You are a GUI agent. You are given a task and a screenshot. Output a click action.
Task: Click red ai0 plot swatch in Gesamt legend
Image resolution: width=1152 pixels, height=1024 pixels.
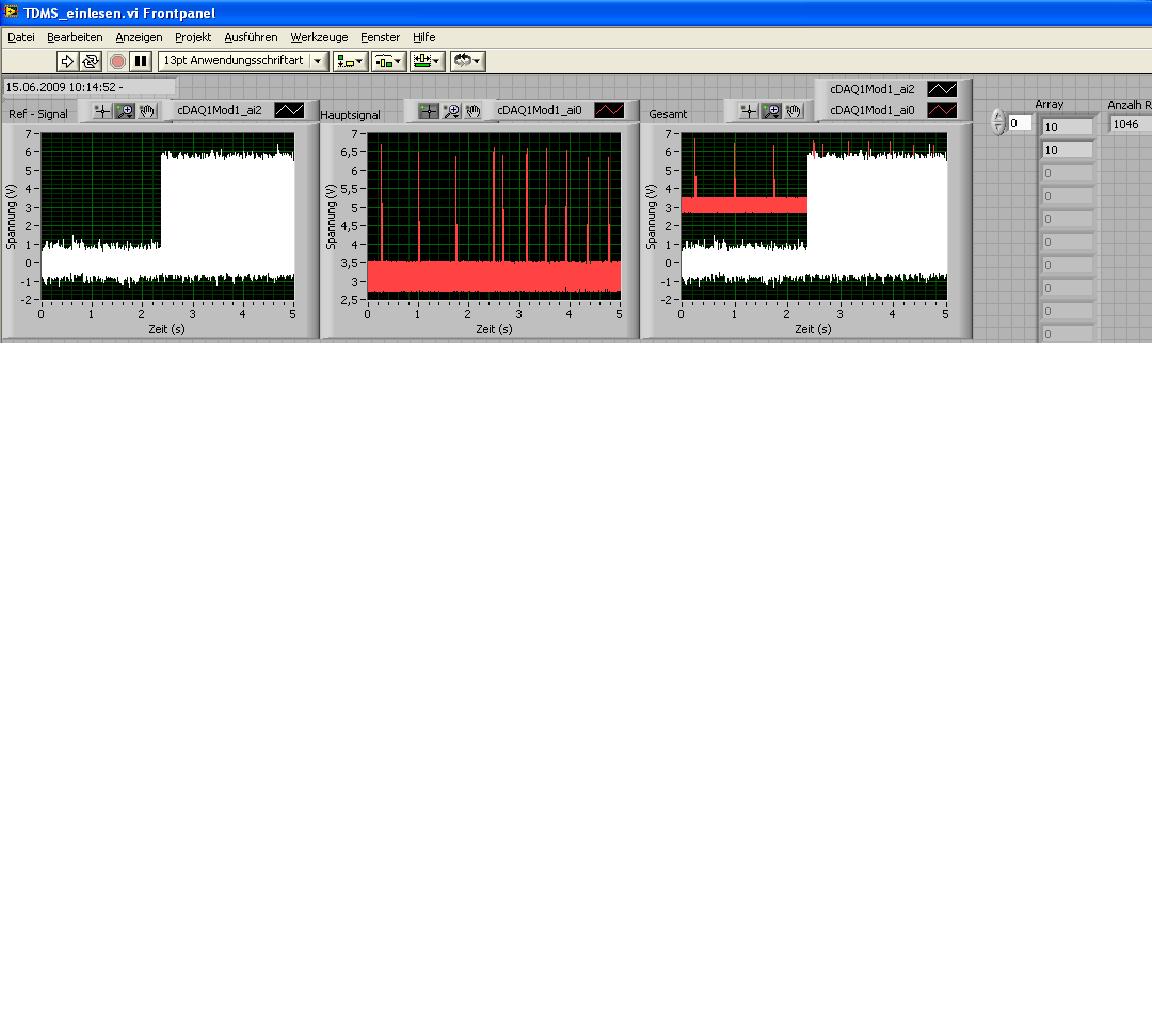[x=942, y=110]
